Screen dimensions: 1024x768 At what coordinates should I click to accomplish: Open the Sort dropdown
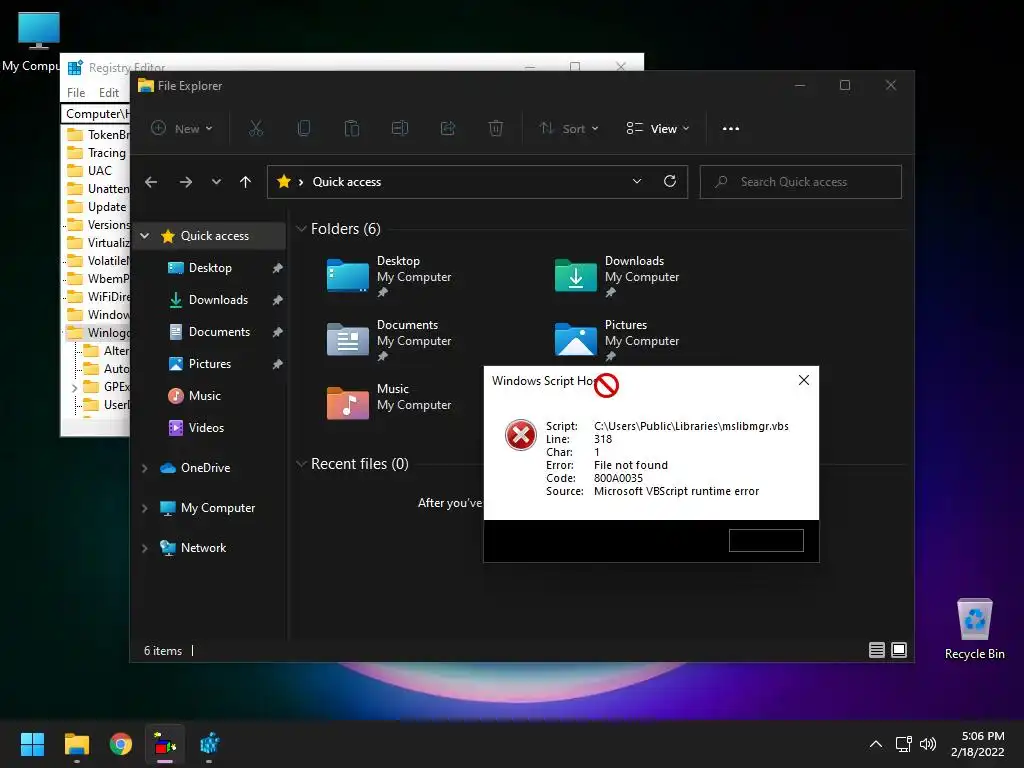coord(569,129)
